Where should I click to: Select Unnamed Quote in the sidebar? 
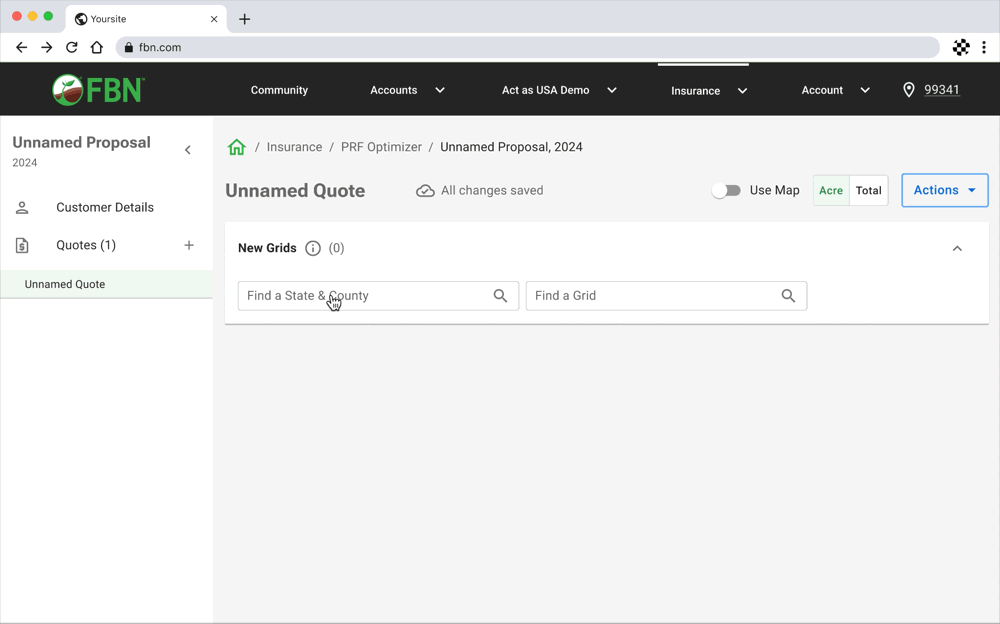[107, 284]
